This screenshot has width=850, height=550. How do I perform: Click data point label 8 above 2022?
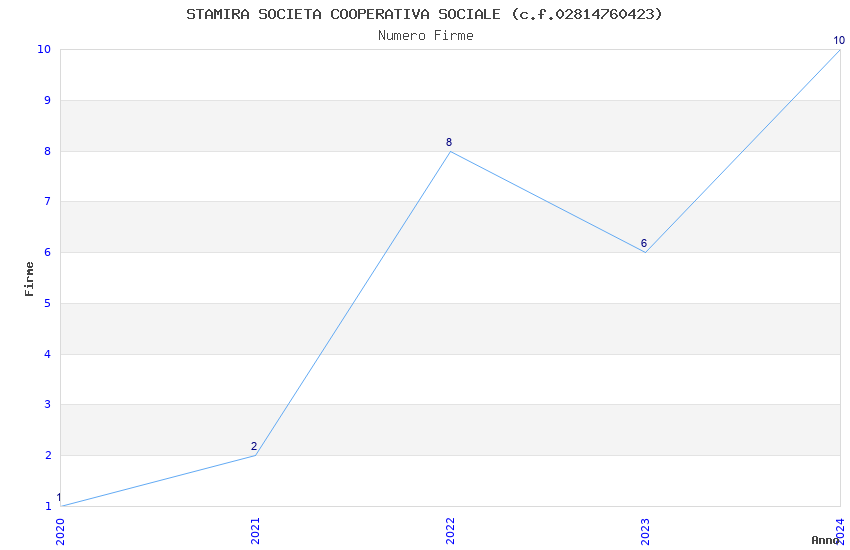pos(449,143)
